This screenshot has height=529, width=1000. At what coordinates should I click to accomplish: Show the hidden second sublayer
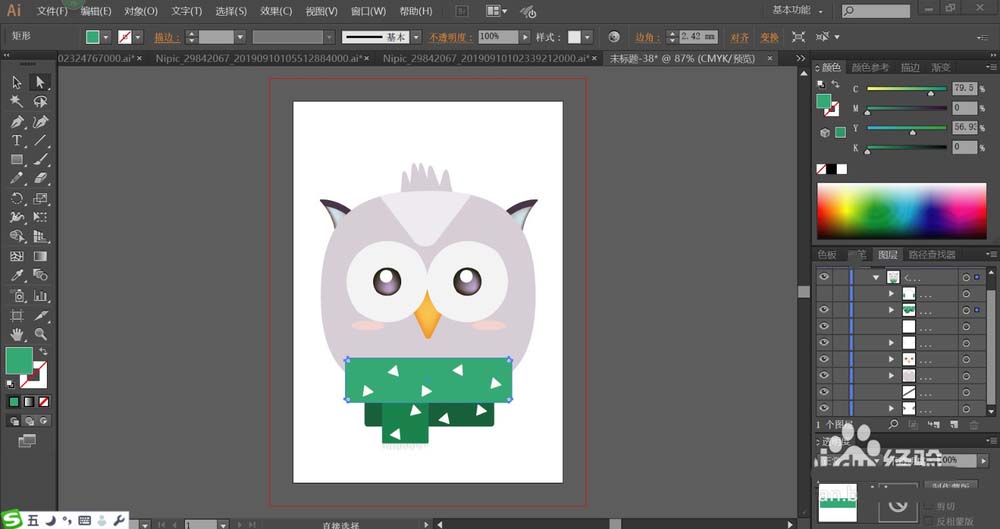[x=824, y=294]
